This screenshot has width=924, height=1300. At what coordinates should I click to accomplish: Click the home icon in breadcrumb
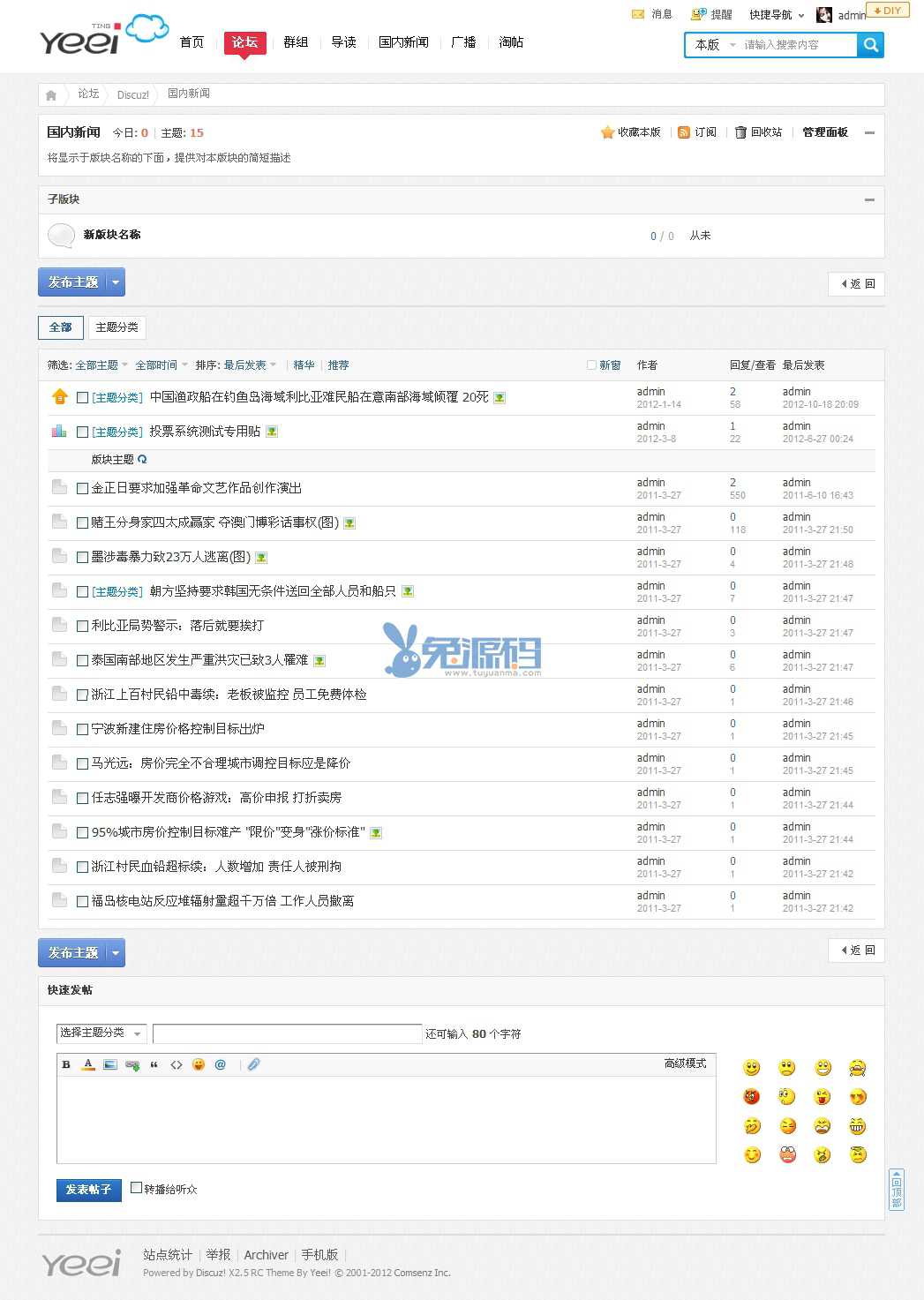(51, 94)
